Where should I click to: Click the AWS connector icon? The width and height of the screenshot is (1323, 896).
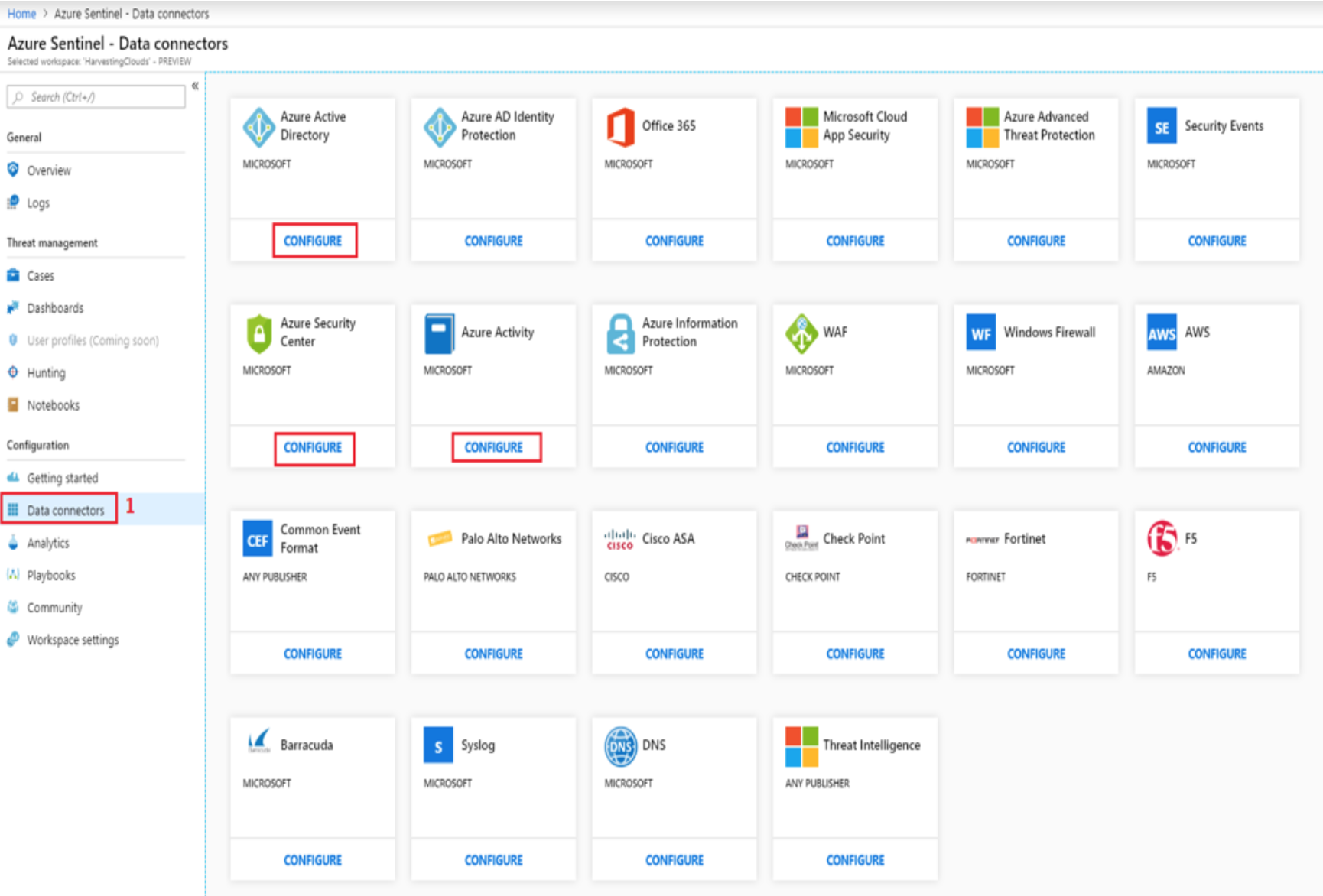point(1162,333)
